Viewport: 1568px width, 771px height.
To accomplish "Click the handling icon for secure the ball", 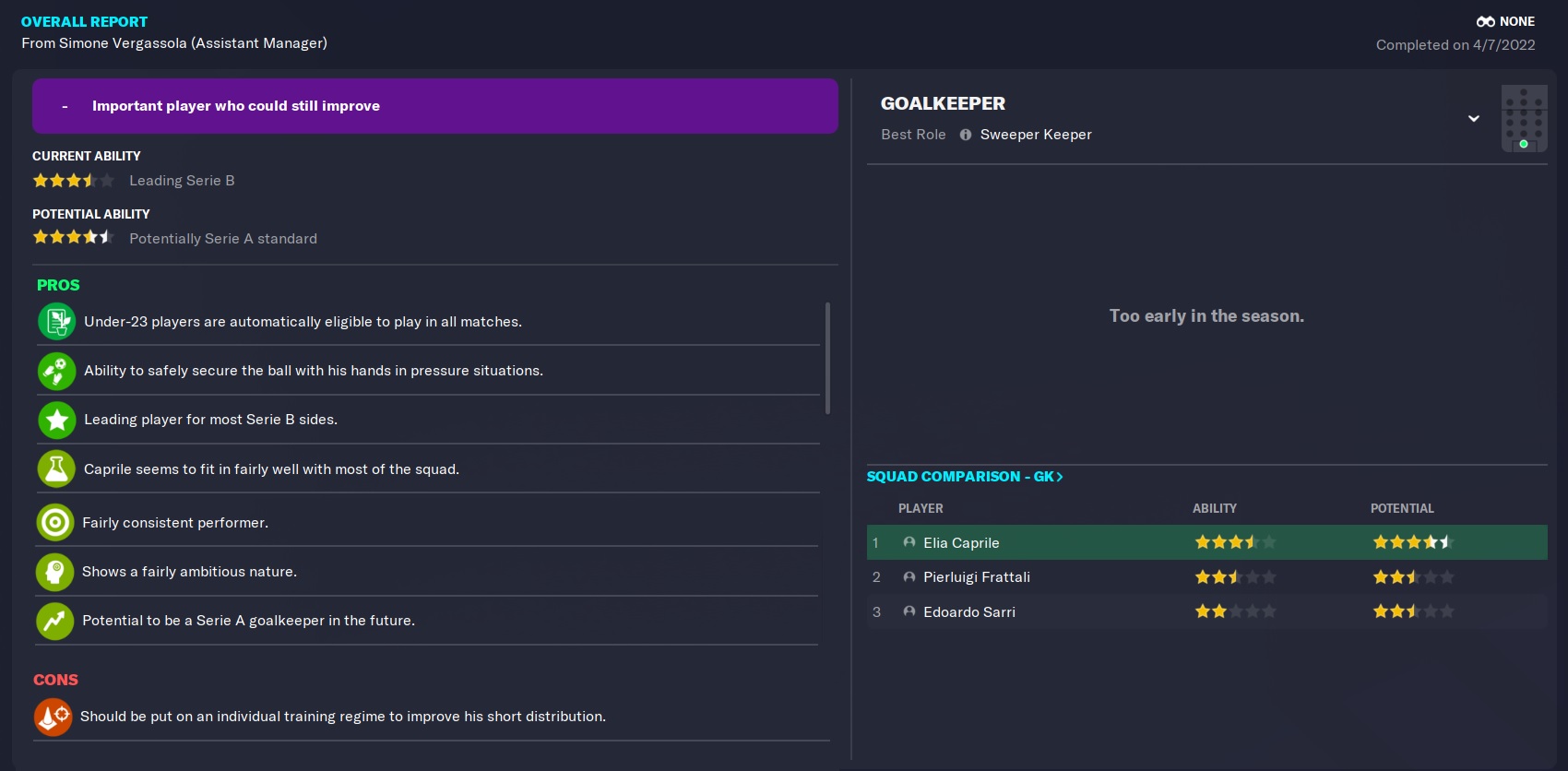I will [56, 371].
